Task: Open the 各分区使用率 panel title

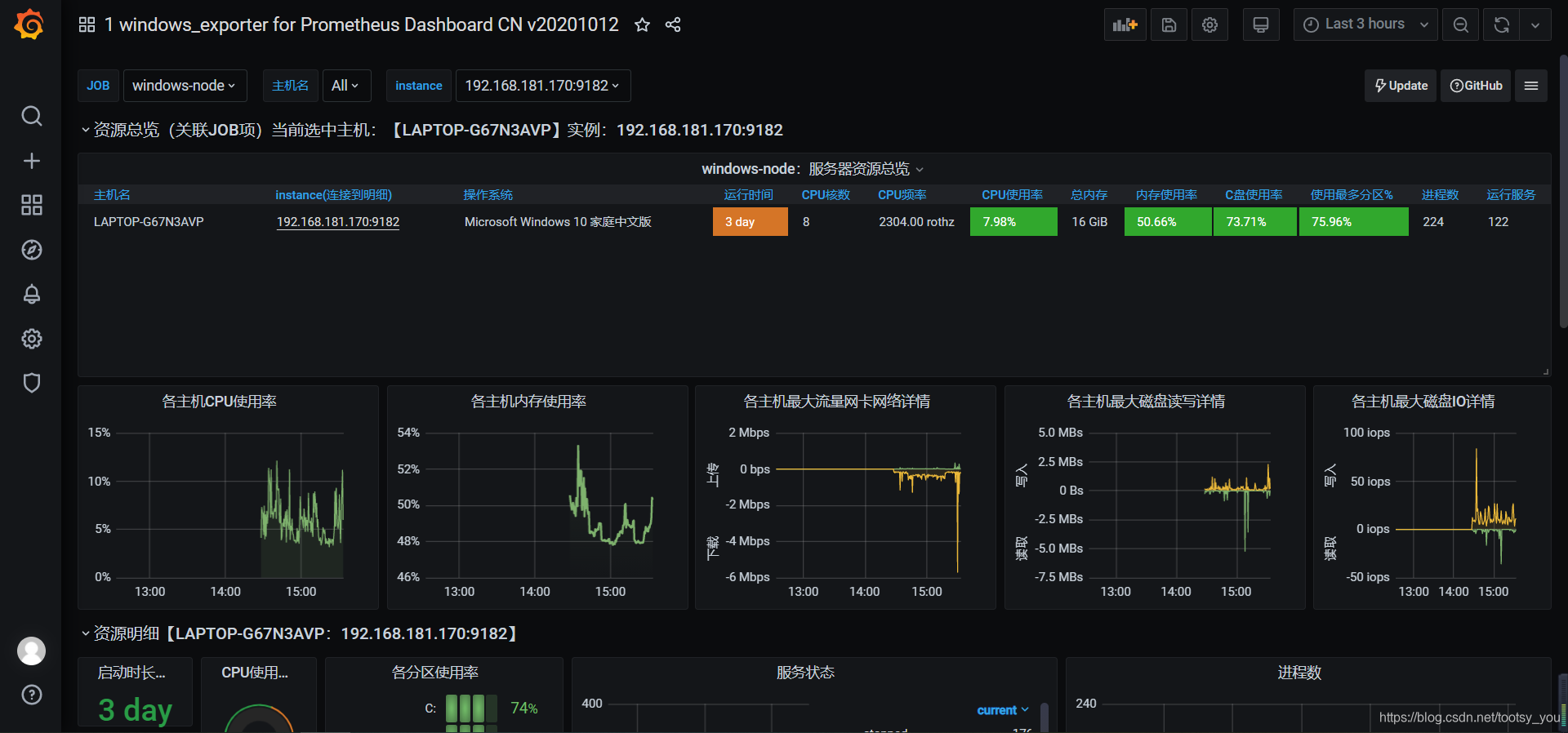Action: tap(434, 673)
